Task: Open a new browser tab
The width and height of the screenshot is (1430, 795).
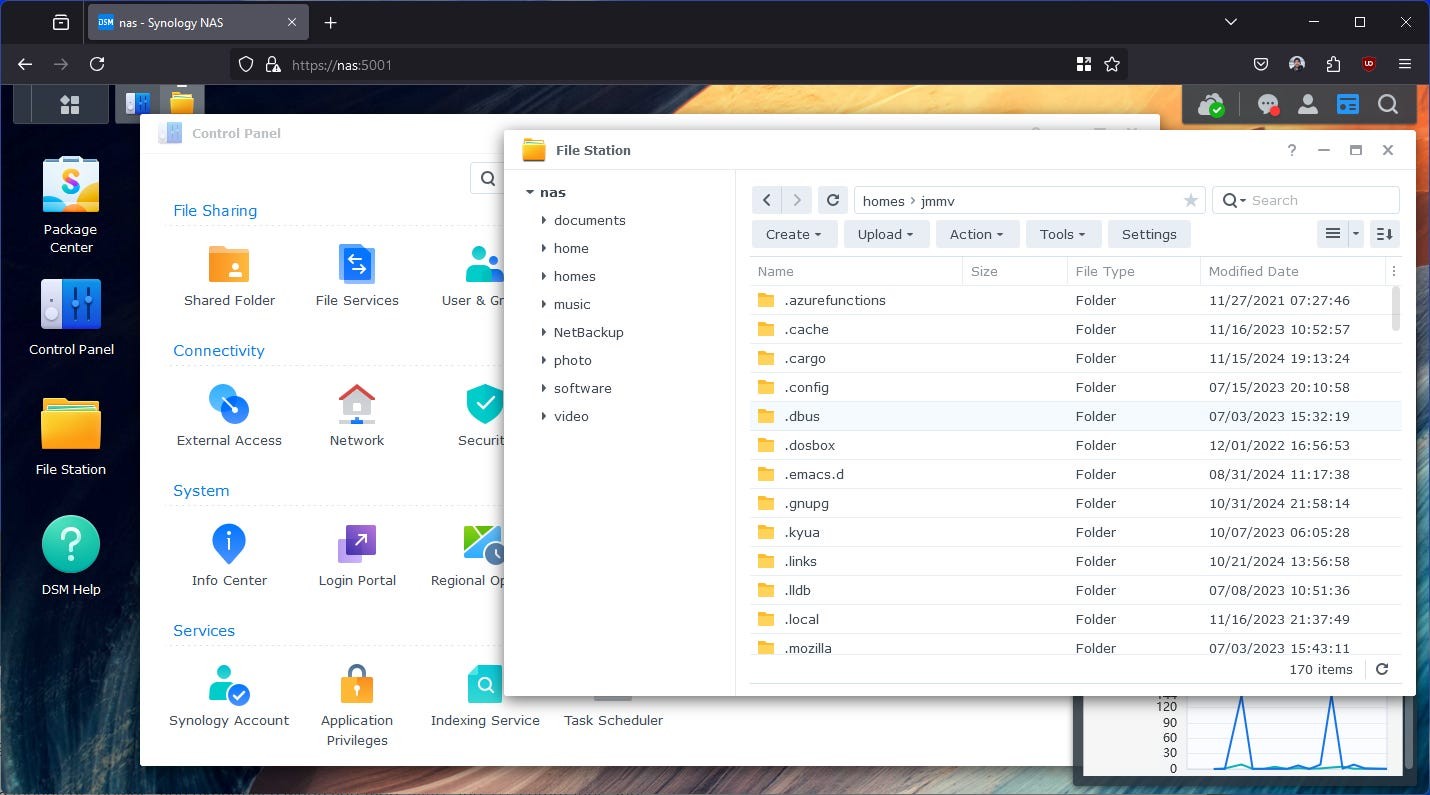Action: (x=331, y=22)
